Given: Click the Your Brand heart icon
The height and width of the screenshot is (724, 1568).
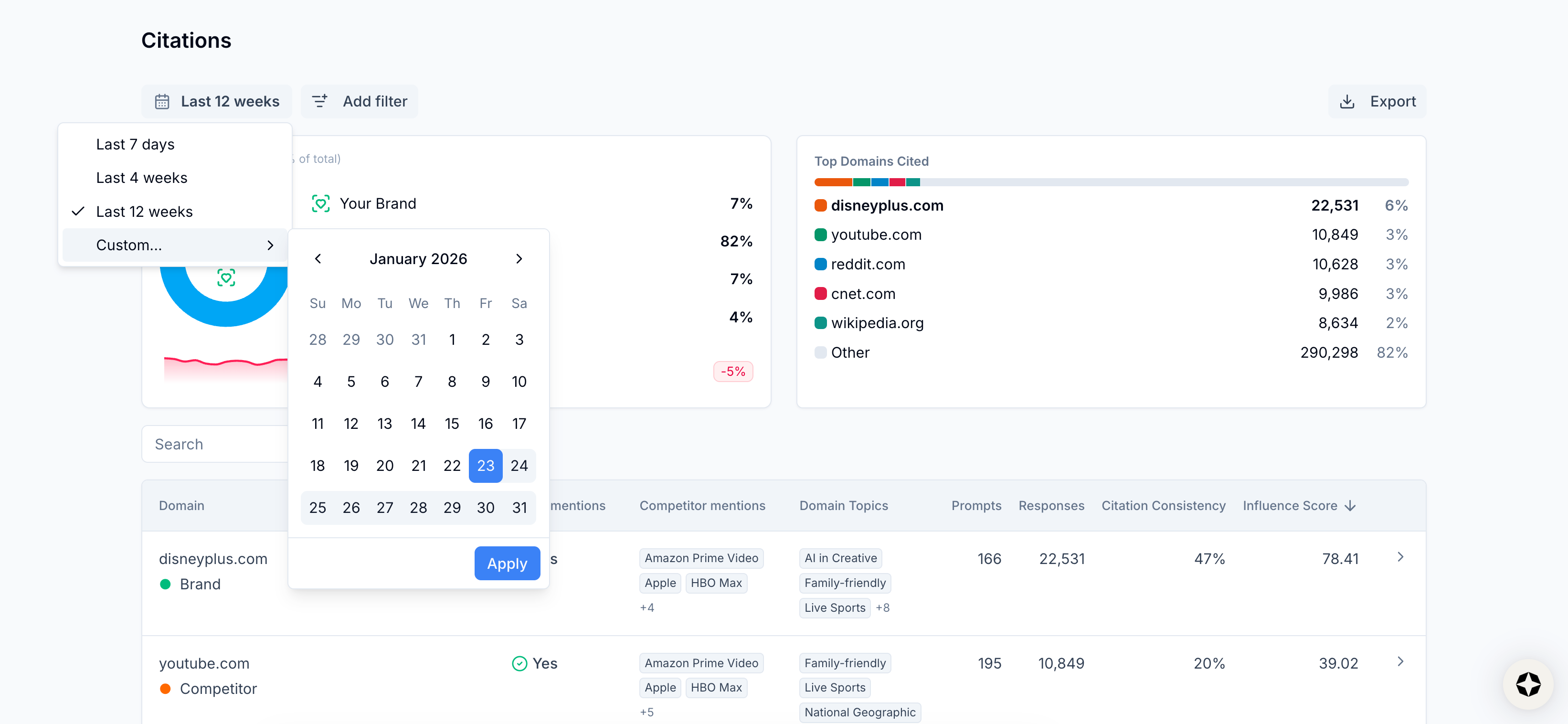Looking at the screenshot, I should click(321, 203).
